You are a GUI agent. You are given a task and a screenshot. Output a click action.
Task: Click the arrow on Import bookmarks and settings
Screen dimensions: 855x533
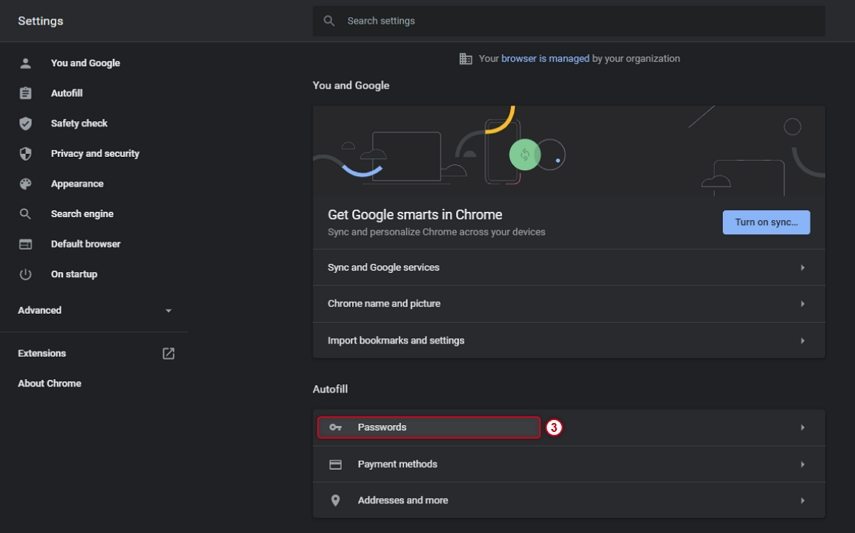tap(803, 340)
